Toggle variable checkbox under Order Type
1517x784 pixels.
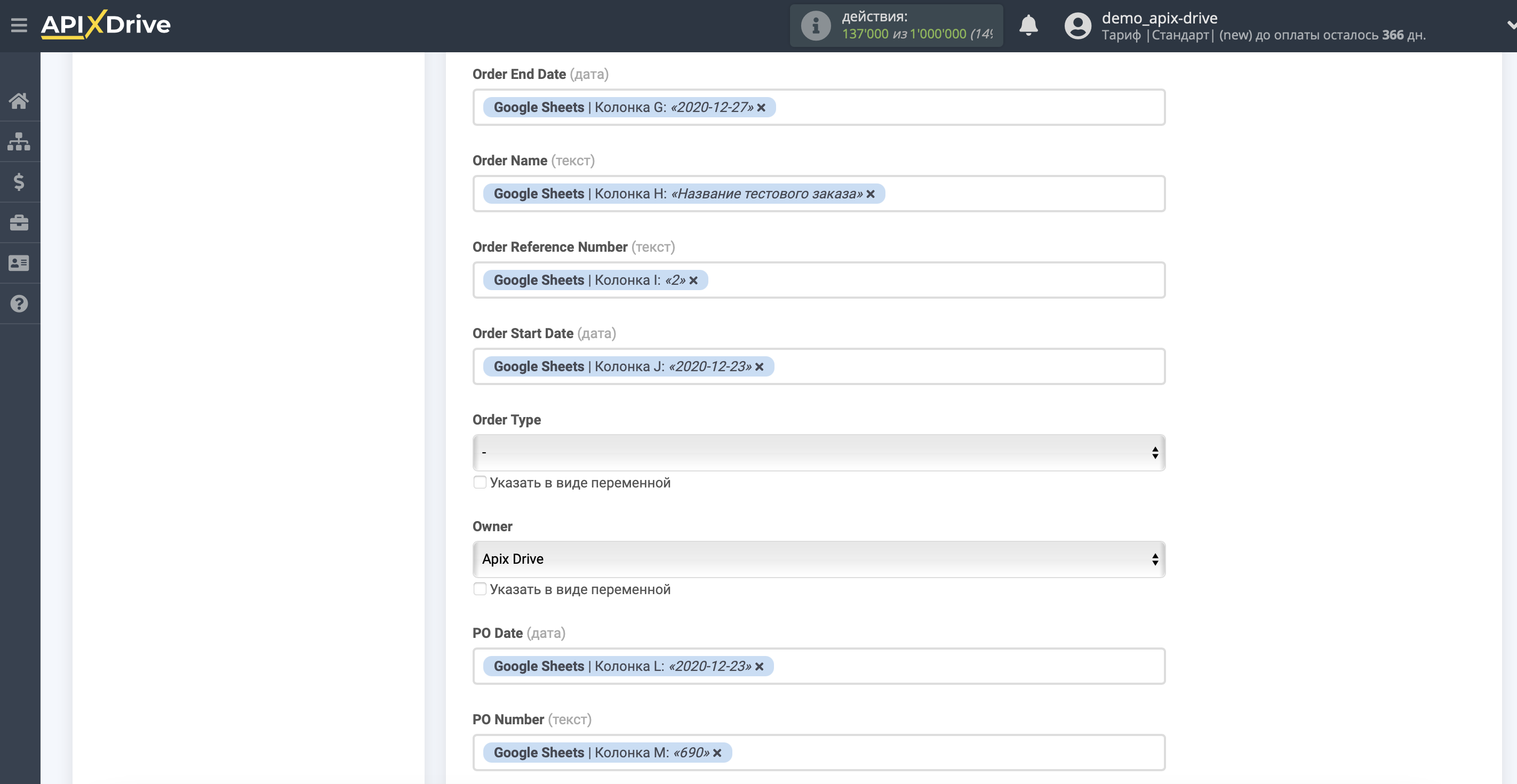pyautogui.click(x=480, y=483)
